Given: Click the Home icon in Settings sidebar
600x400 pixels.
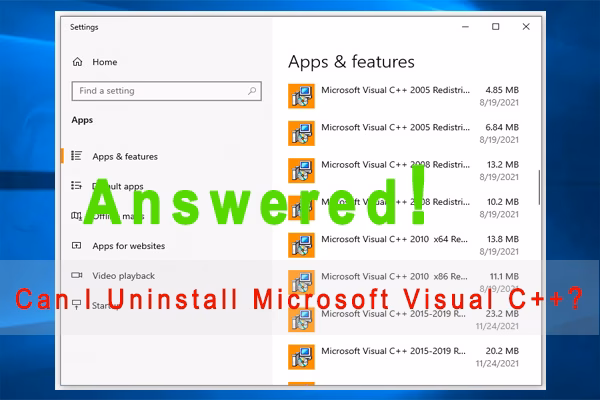Looking at the screenshot, I should point(77,62).
